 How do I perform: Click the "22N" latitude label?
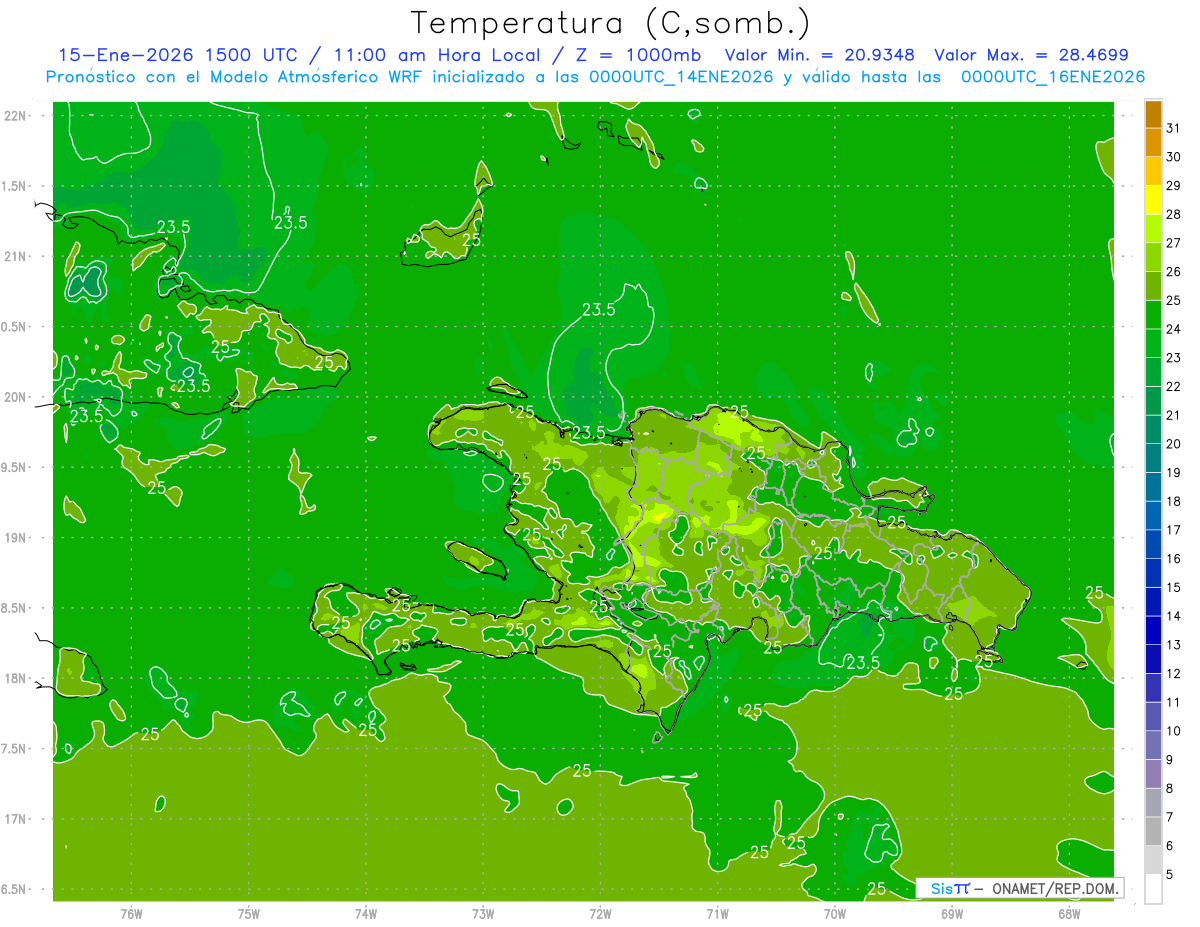pyautogui.click(x=15, y=116)
